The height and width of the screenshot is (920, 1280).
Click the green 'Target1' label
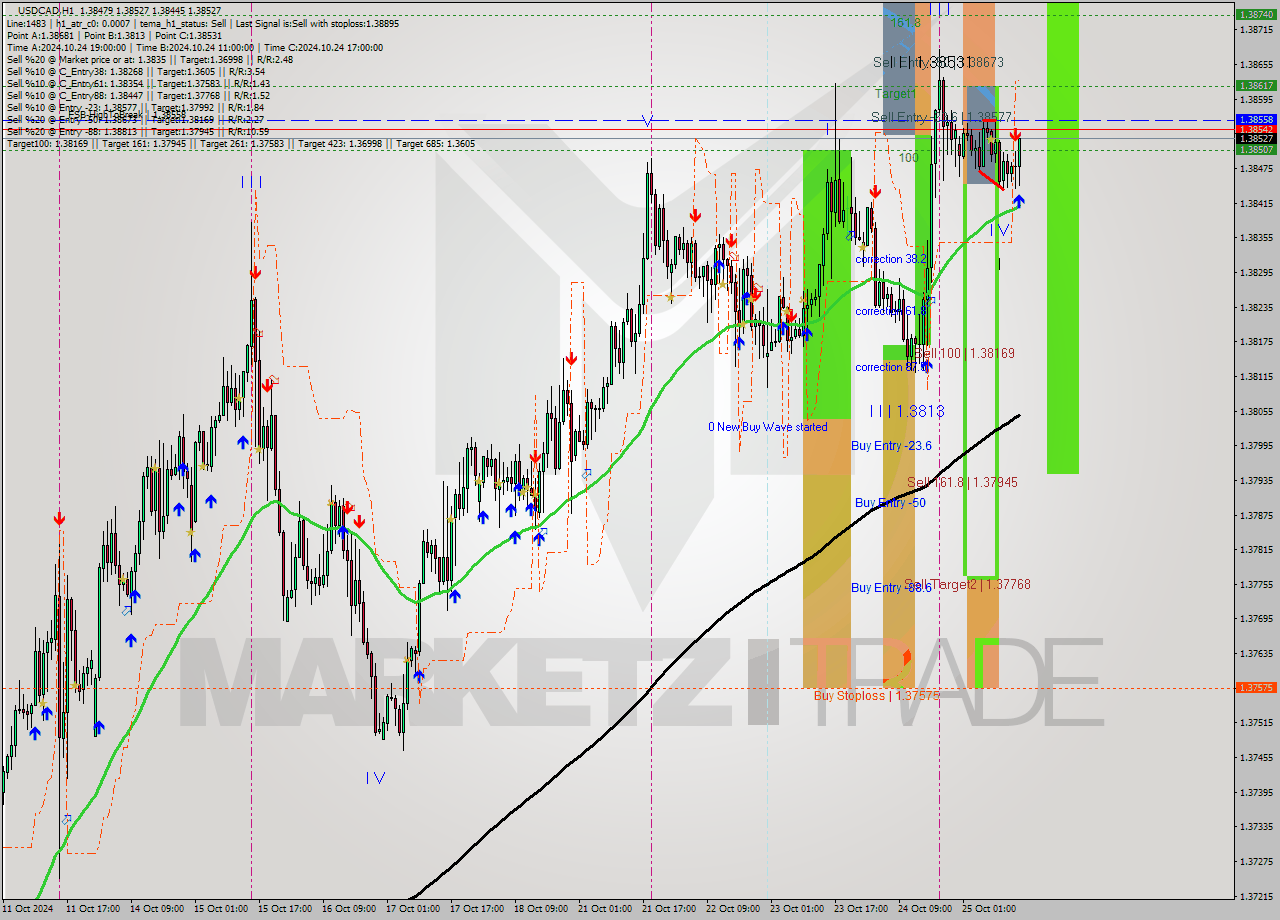(x=896, y=93)
